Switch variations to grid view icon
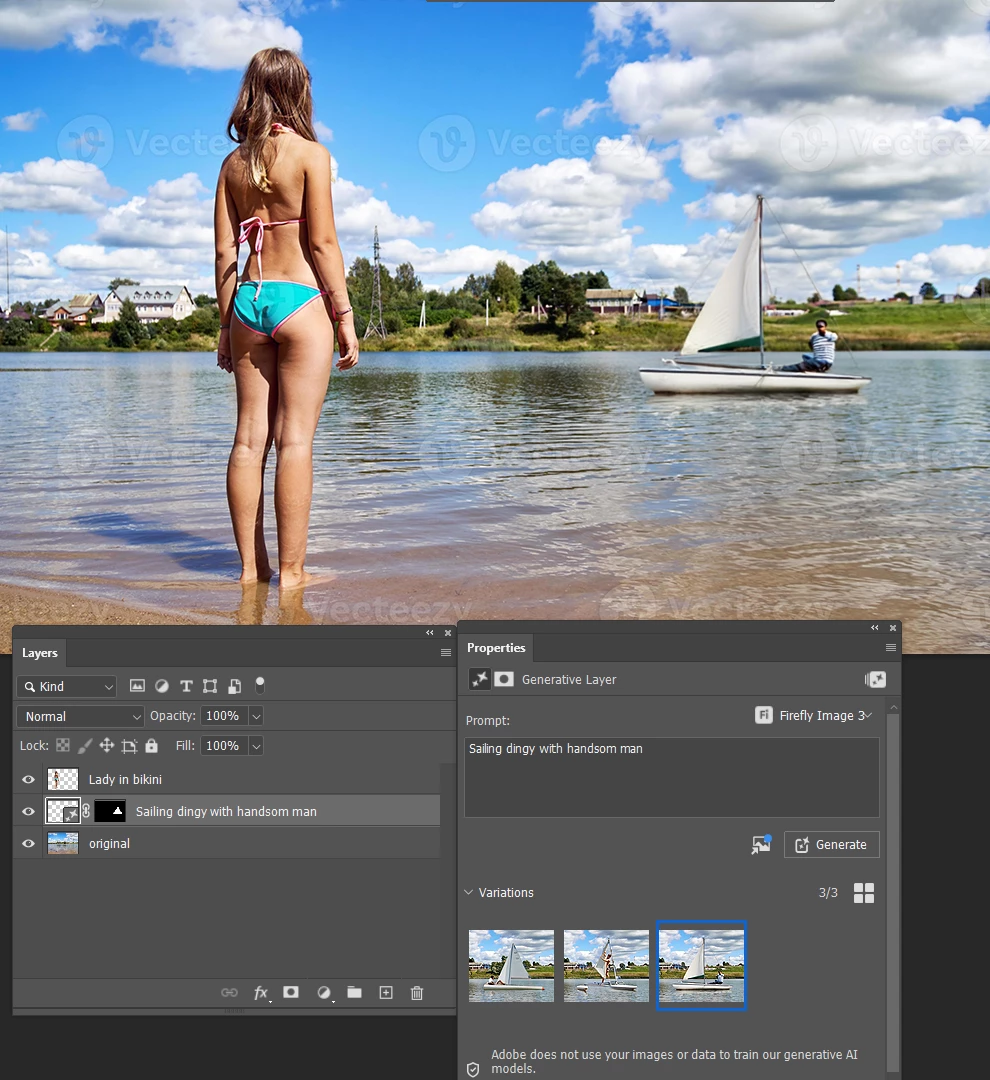 864,893
